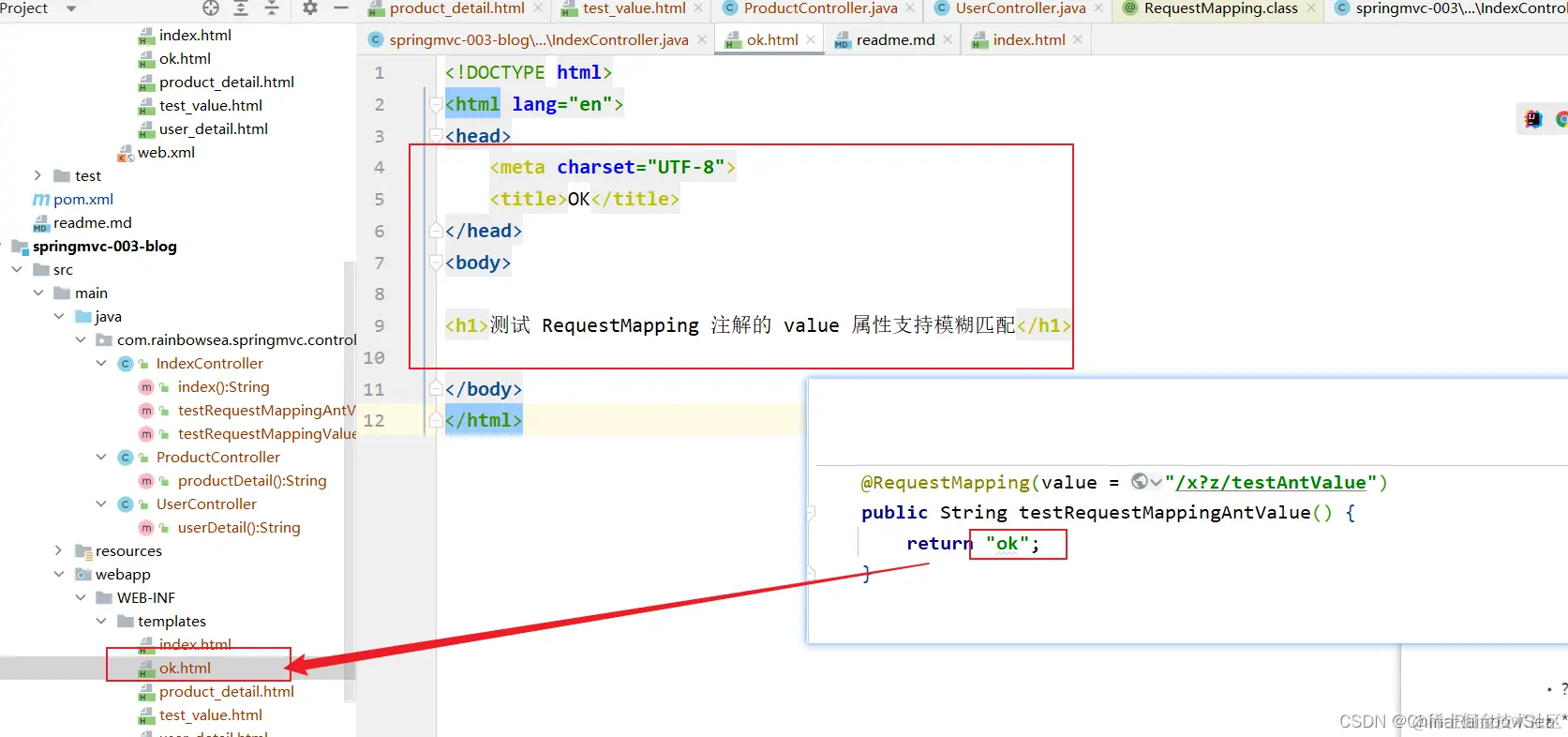Click the module icon of springmvc-003-blog
1568x737 pixels.
coord(21,247)
